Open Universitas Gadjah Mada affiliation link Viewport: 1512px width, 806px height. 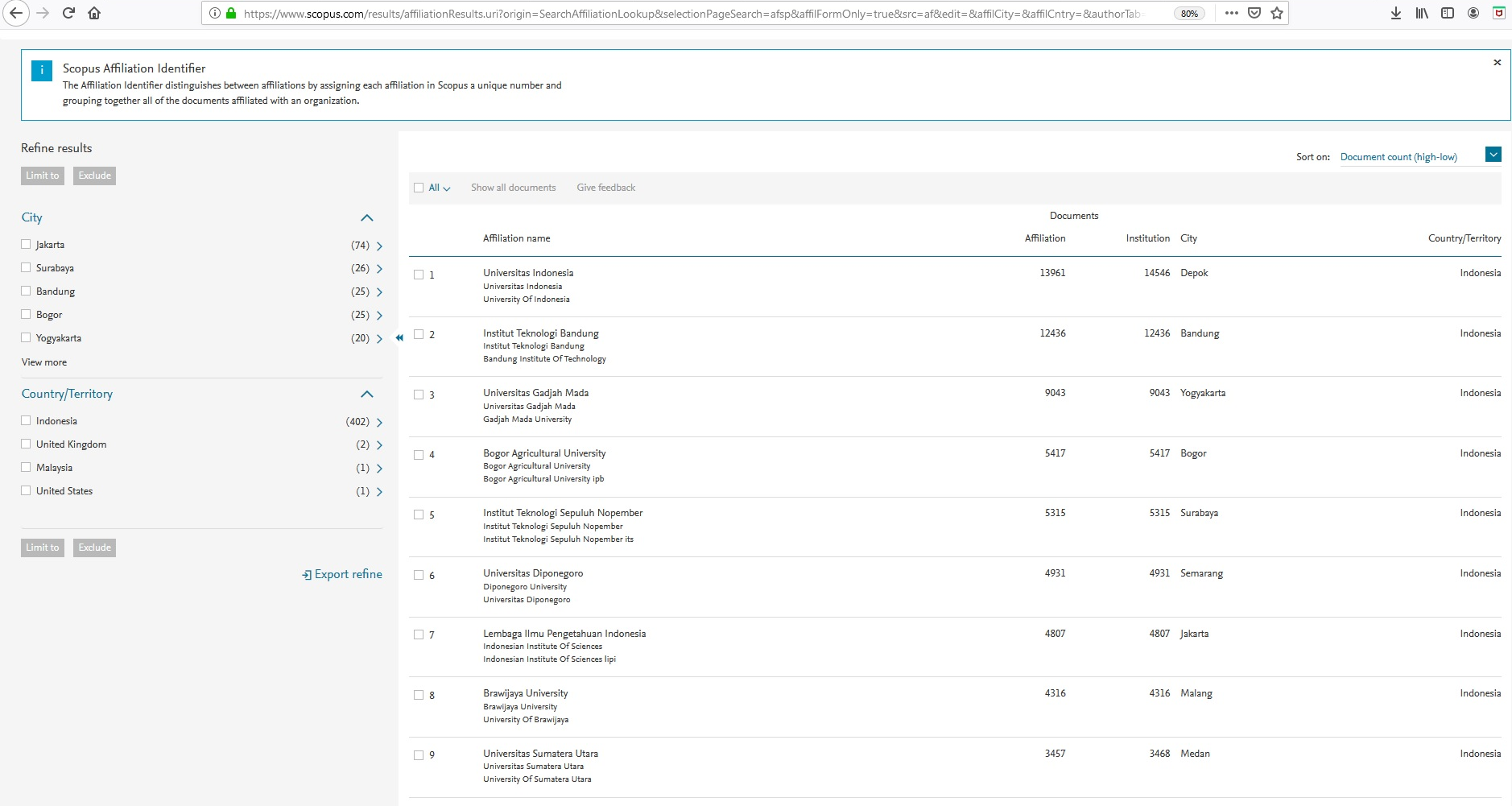[x=536, y=393]
